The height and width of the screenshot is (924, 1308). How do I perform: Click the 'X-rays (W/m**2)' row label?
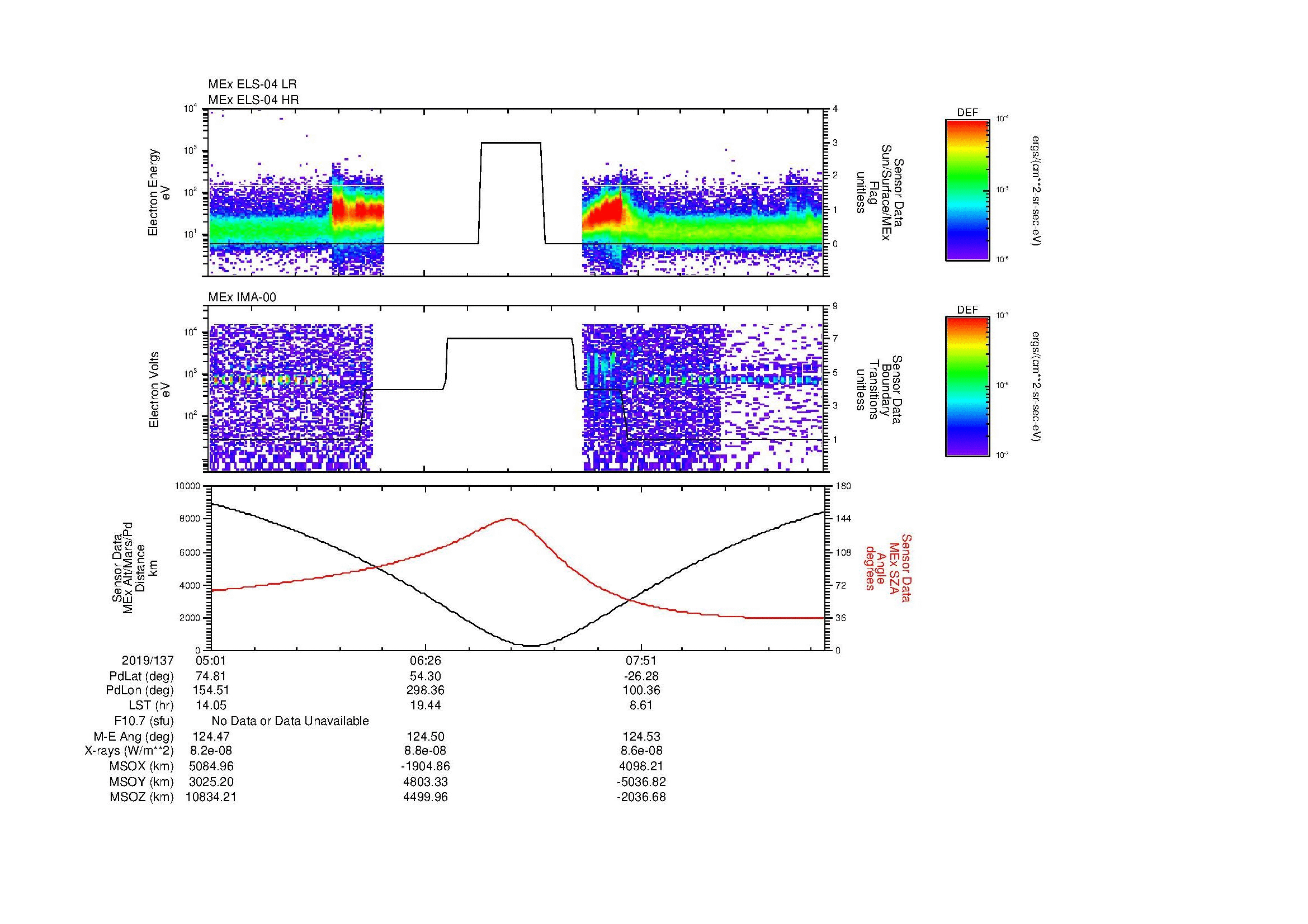pos(129,751)
